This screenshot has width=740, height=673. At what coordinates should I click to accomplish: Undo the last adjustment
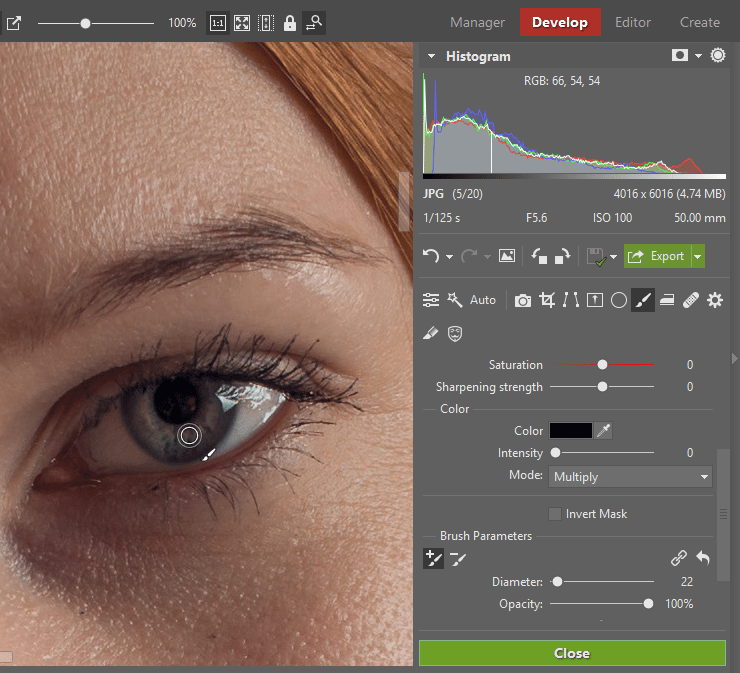[431, 256]
